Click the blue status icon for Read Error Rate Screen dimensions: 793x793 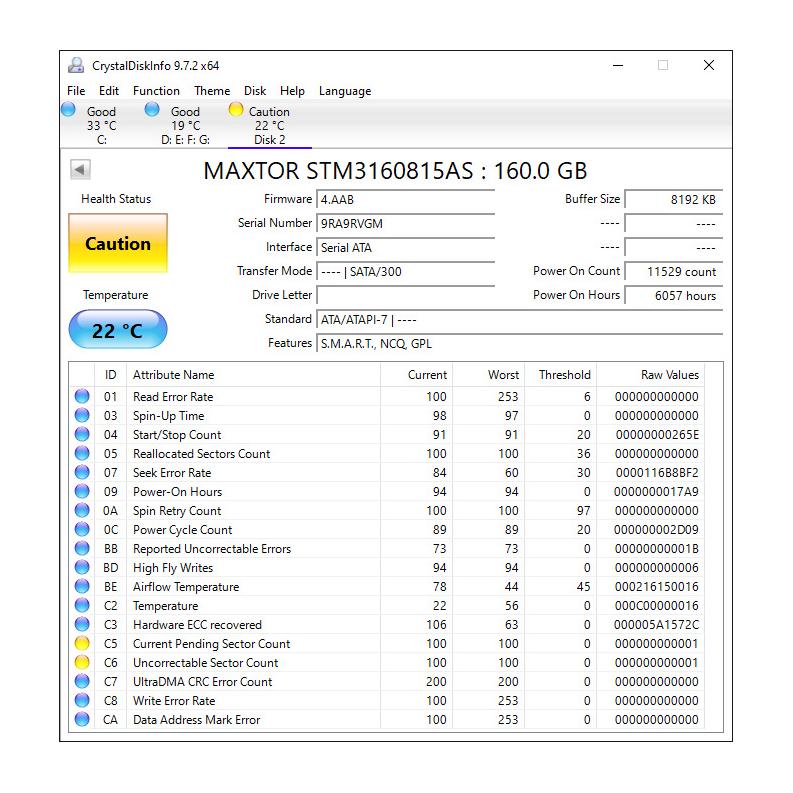coord(82,397)
